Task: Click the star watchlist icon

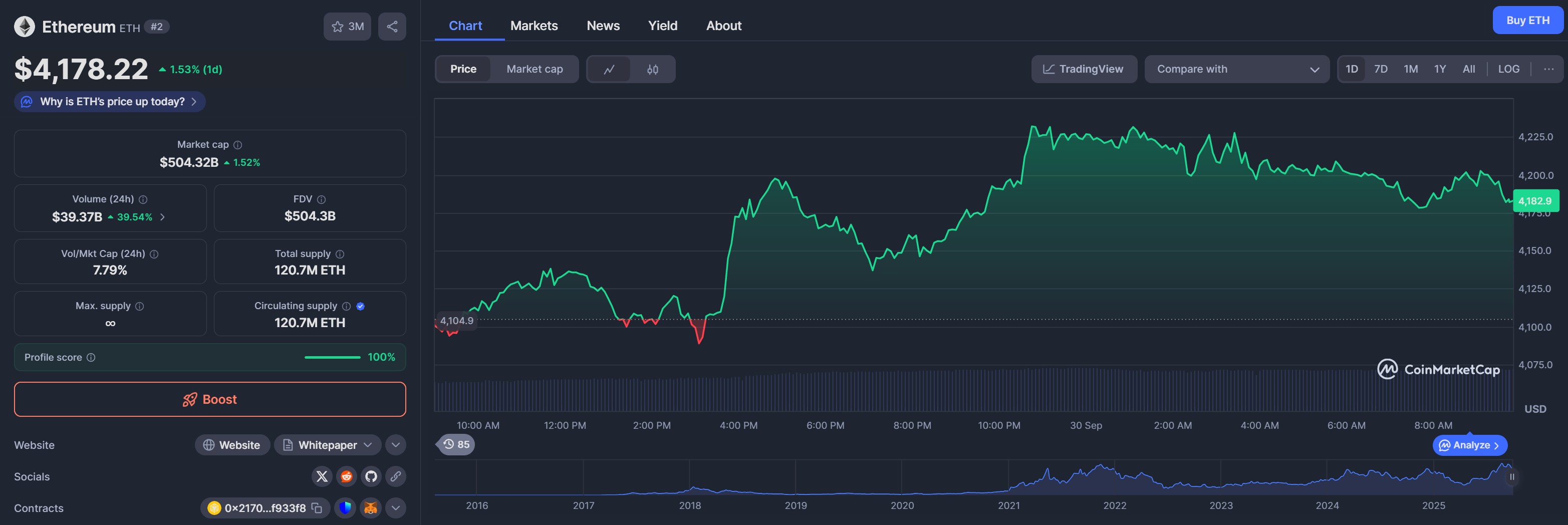Action: [338, 27]
